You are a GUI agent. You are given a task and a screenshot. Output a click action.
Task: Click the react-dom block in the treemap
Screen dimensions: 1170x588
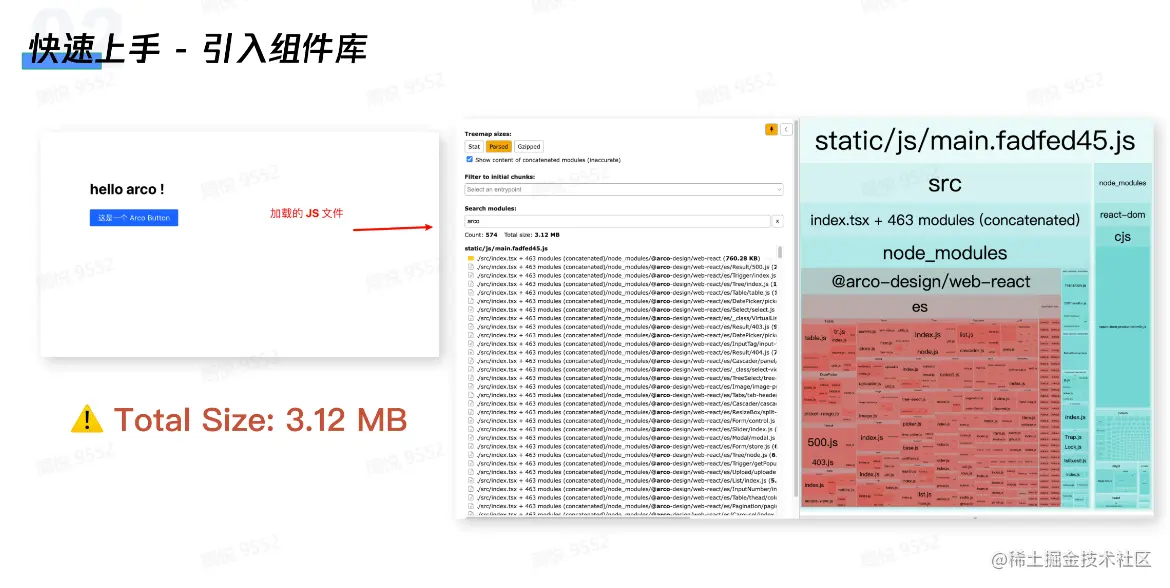(1122, 215)
